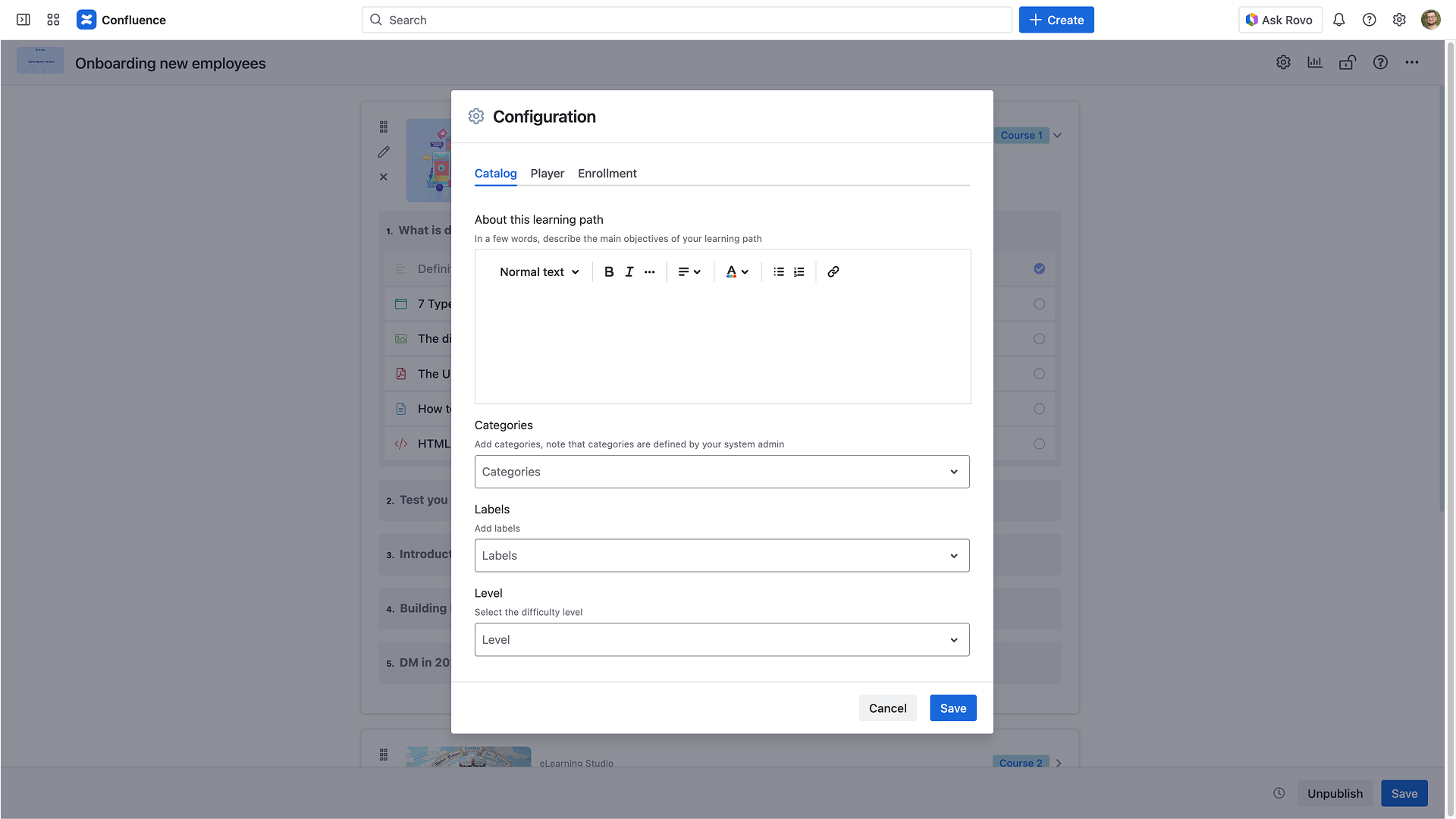Select the HTML lesson completion circle
This screenshot has width=1456, height=819.
(x=1039, y=444)
